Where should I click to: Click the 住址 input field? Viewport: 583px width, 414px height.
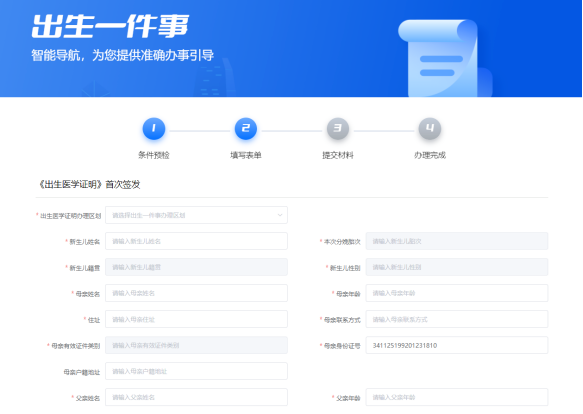pyautogui.click(x=196, y=319)
